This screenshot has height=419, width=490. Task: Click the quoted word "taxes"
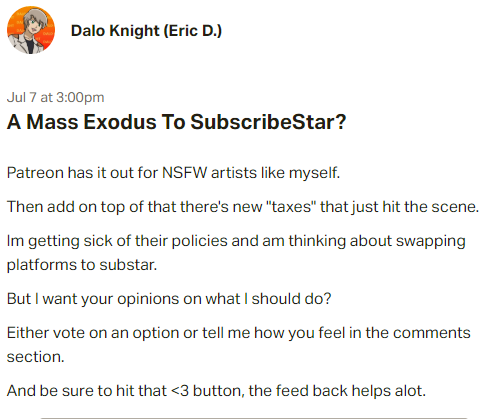tap(291, 207)
